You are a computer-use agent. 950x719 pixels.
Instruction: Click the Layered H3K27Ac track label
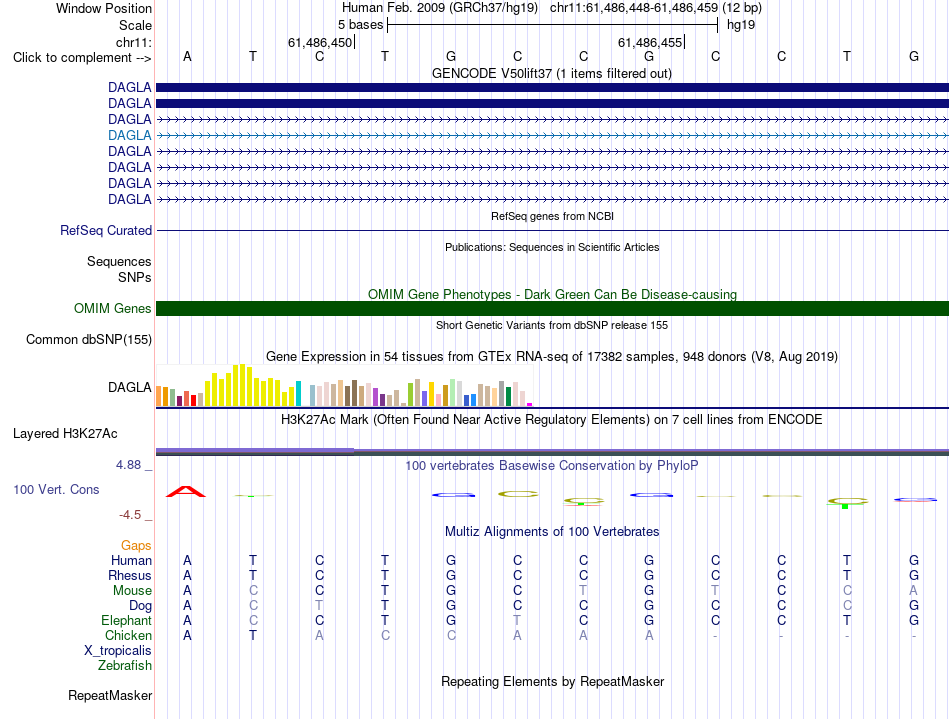pyautogui.click(x=65, y=434)
